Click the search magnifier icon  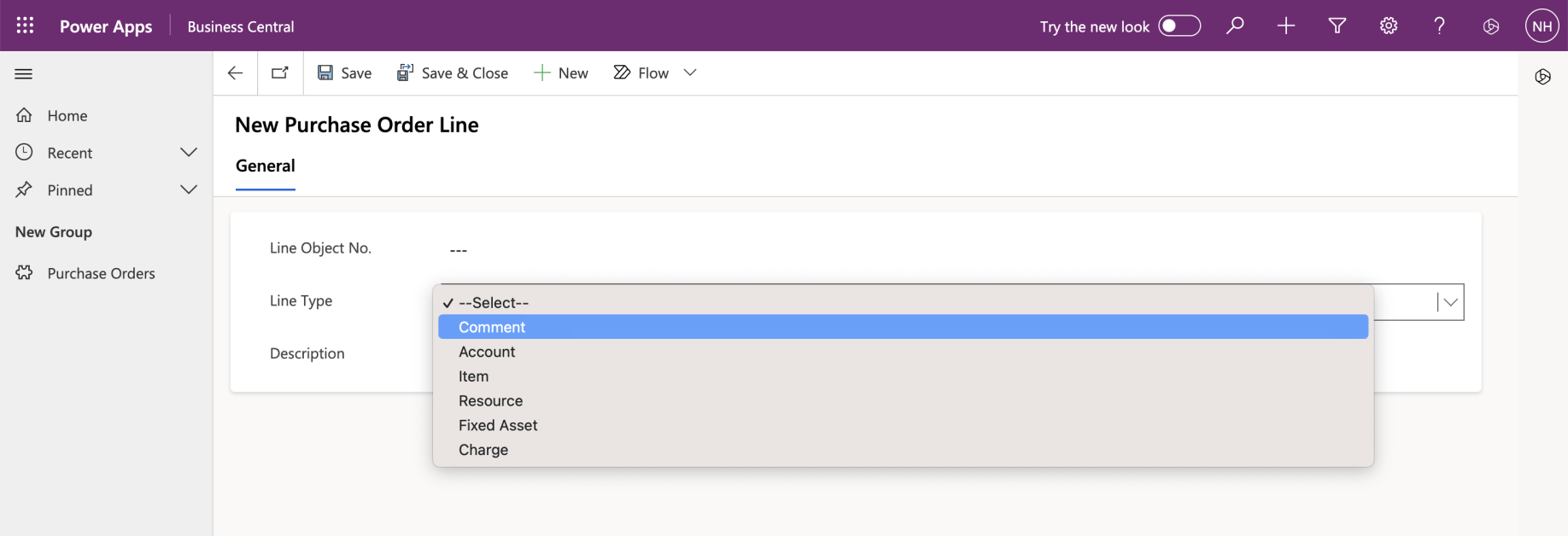point(1235,26)
